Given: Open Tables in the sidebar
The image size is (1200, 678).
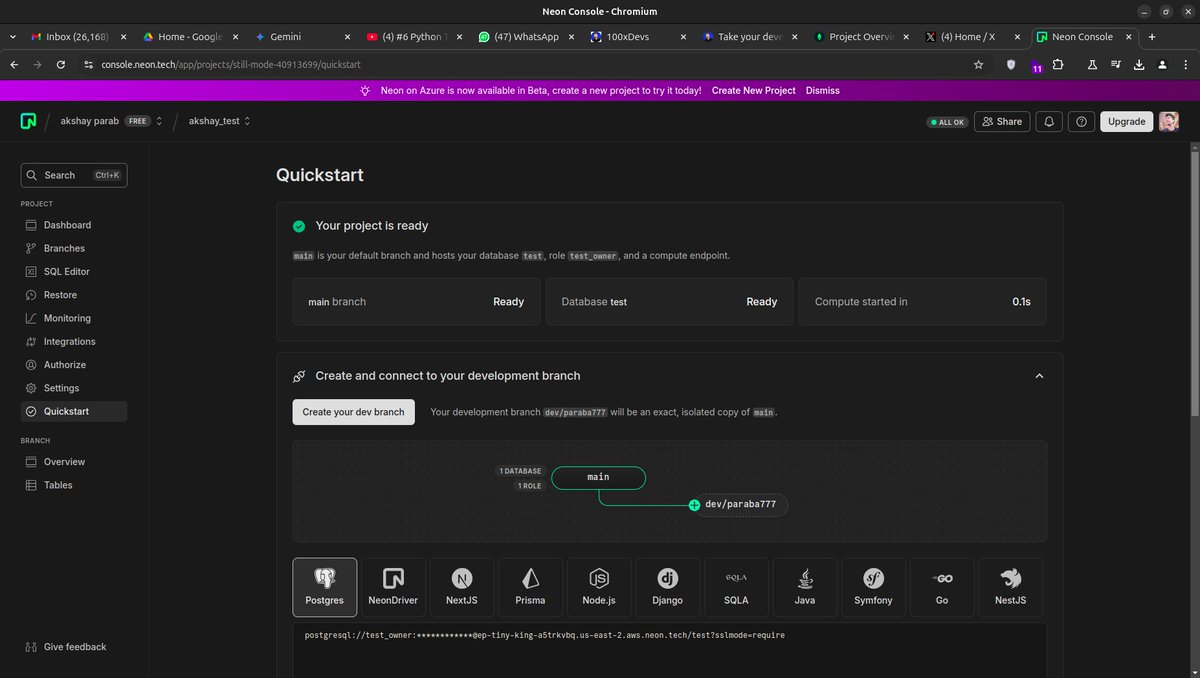Looking at the screenshot, I should click(74, 485).
